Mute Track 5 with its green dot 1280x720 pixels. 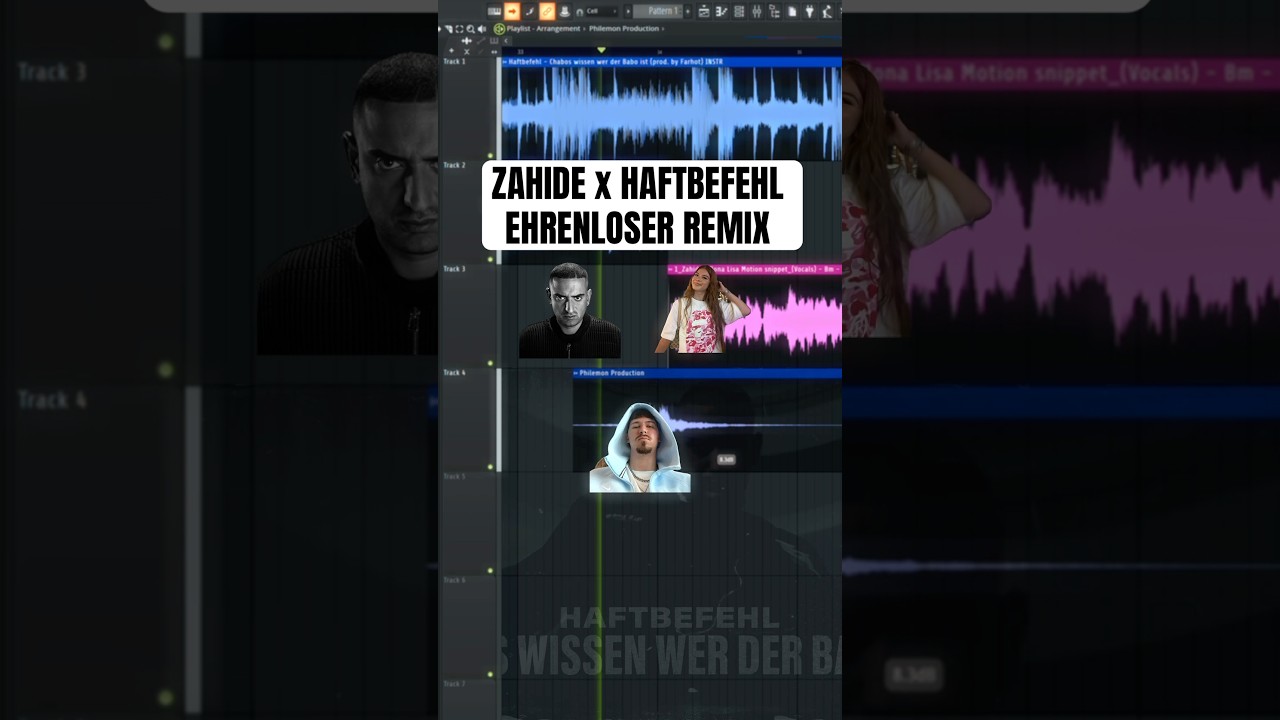(490, 570)
